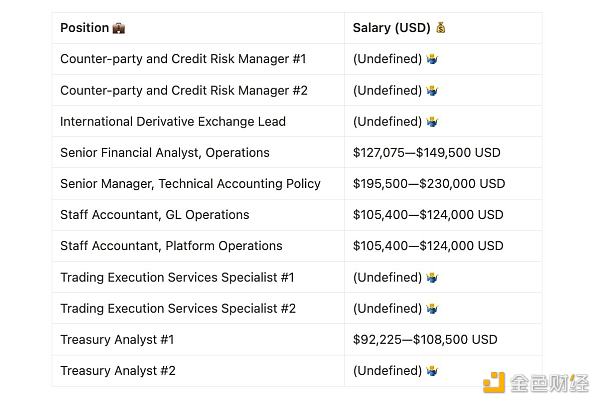Image resolution: width=600 pixels, height=404 pixels.
Task: Select the Position column header
Action: click(85, 28)
